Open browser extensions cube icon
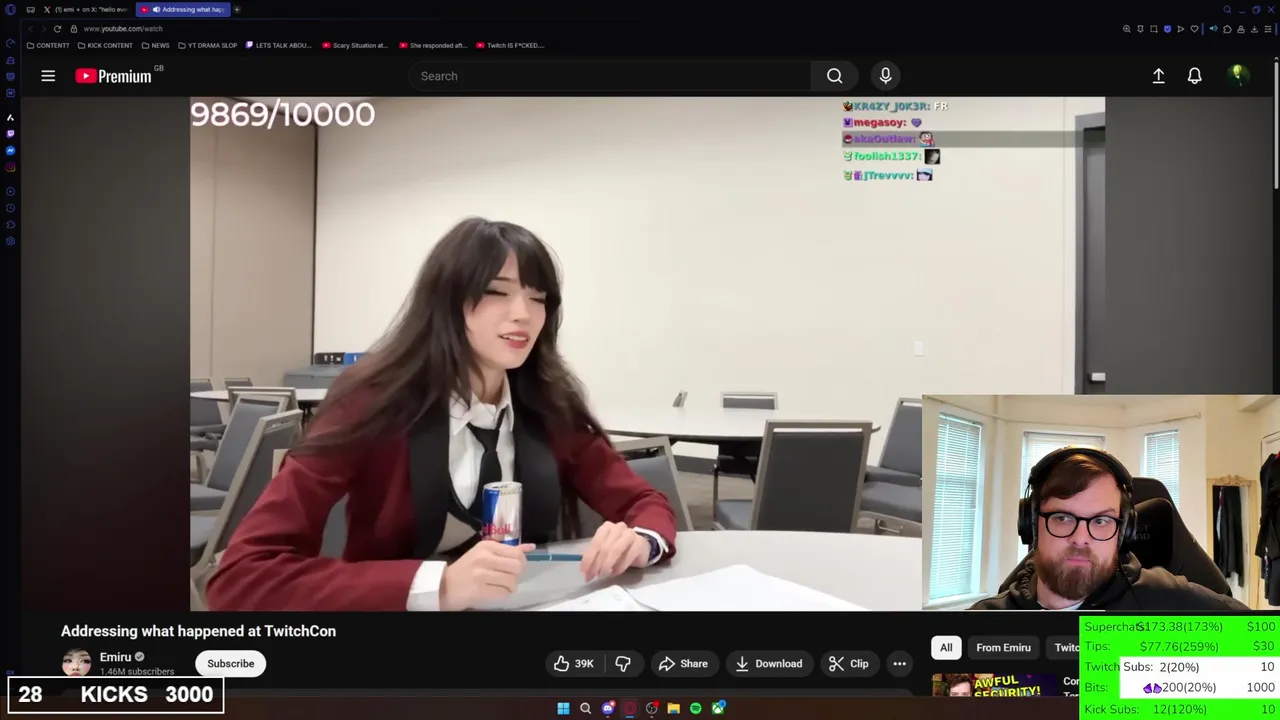The height and width of the screenshot is (720, 1280). coord(1227,29)
